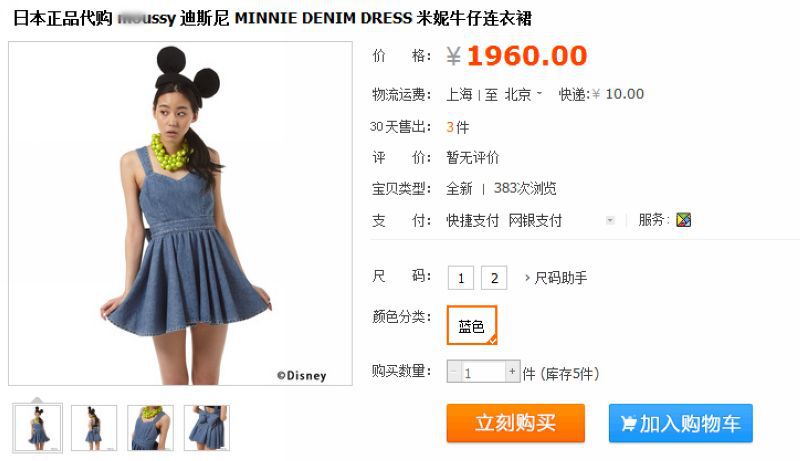
Task: Select the fourth skirt detail thumbnail
Action: point(207,428)
